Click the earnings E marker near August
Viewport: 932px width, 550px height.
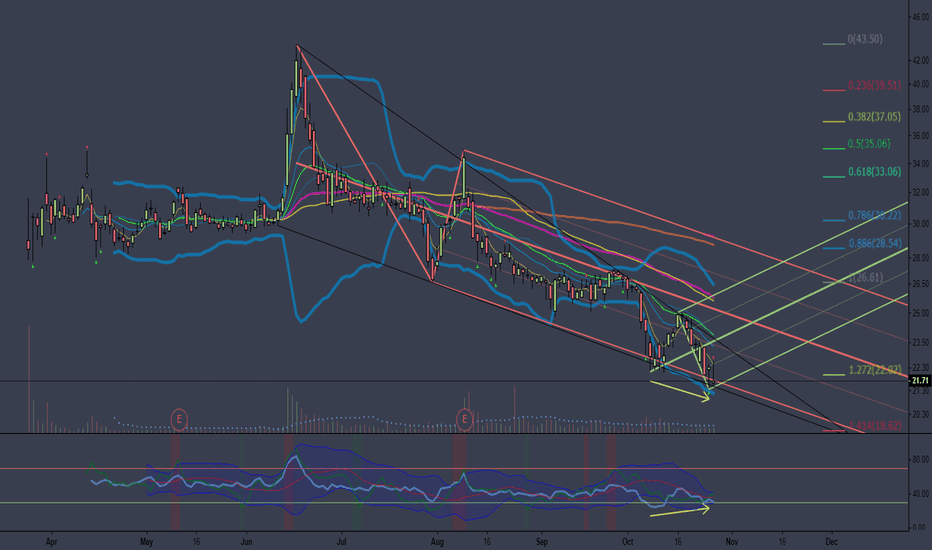[464, 419]
